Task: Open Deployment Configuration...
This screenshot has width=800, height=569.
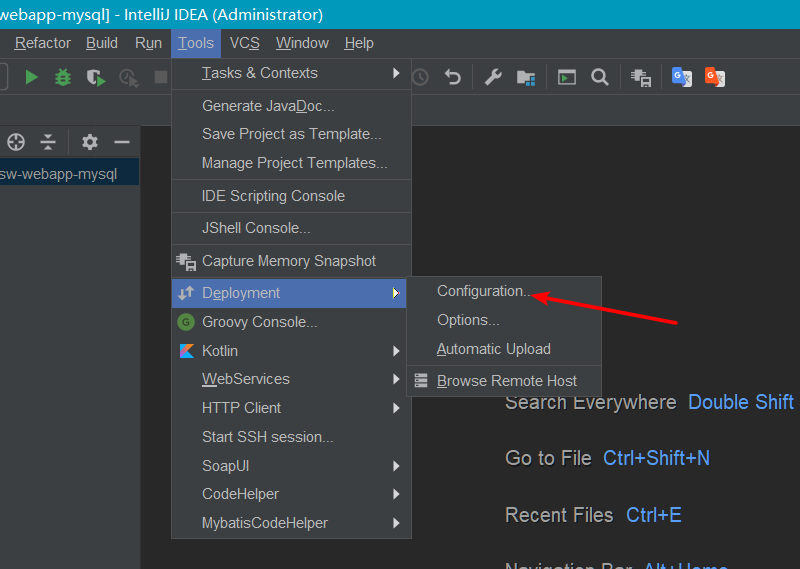Action: [x=504, y=291]
